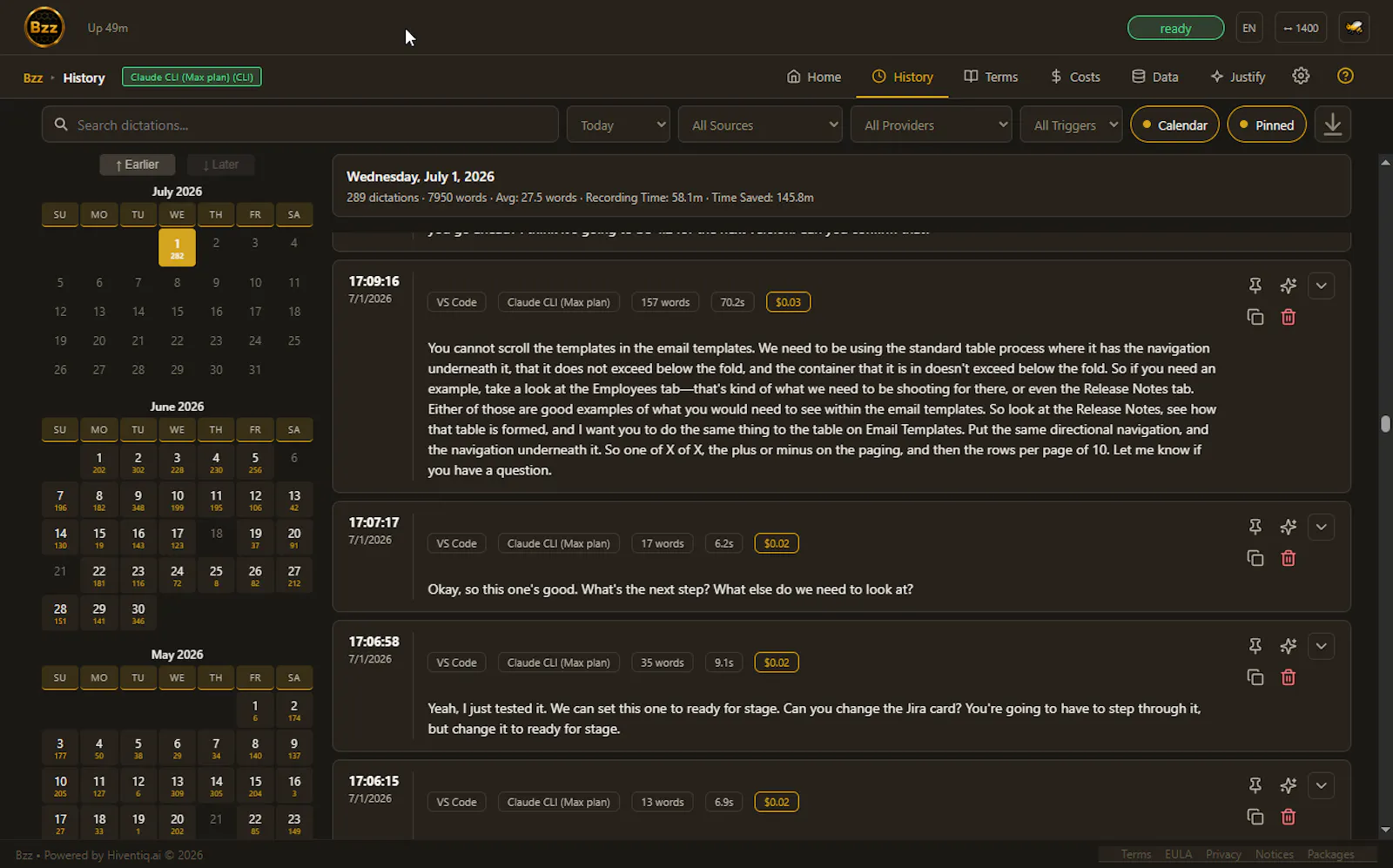The height and width of the screenshot is (868, 1393).
Task: Toggle the Calendar view filter
Action: tap(1174, 124)
